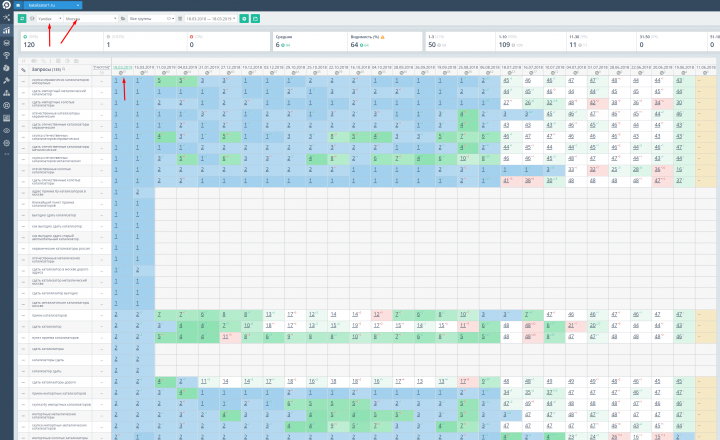Open the Все группы groups dropdown
The image size is (720, 440).
151,18
